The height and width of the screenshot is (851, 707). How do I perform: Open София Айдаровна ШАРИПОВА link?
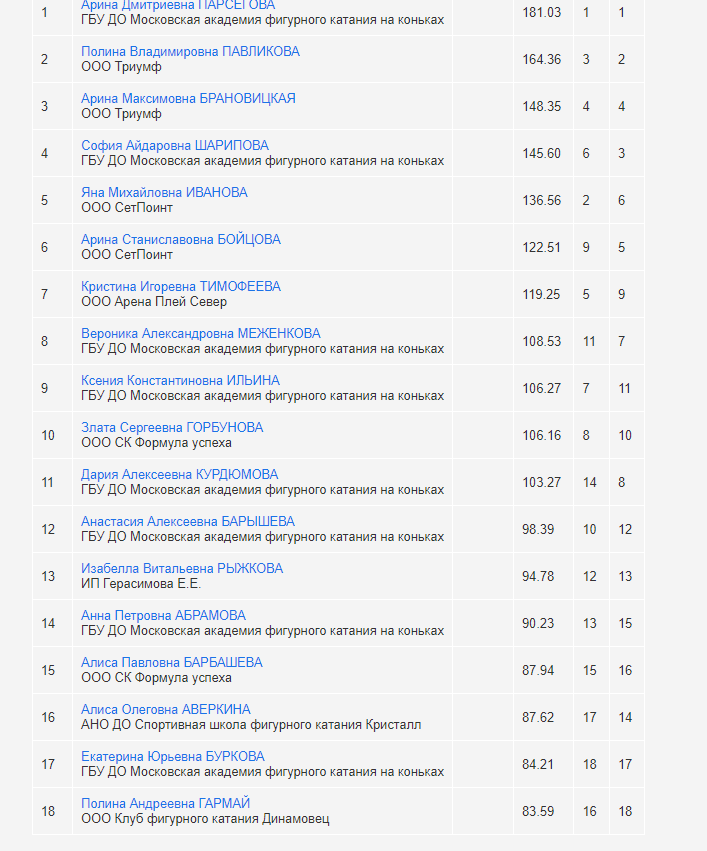coord(175,145)
